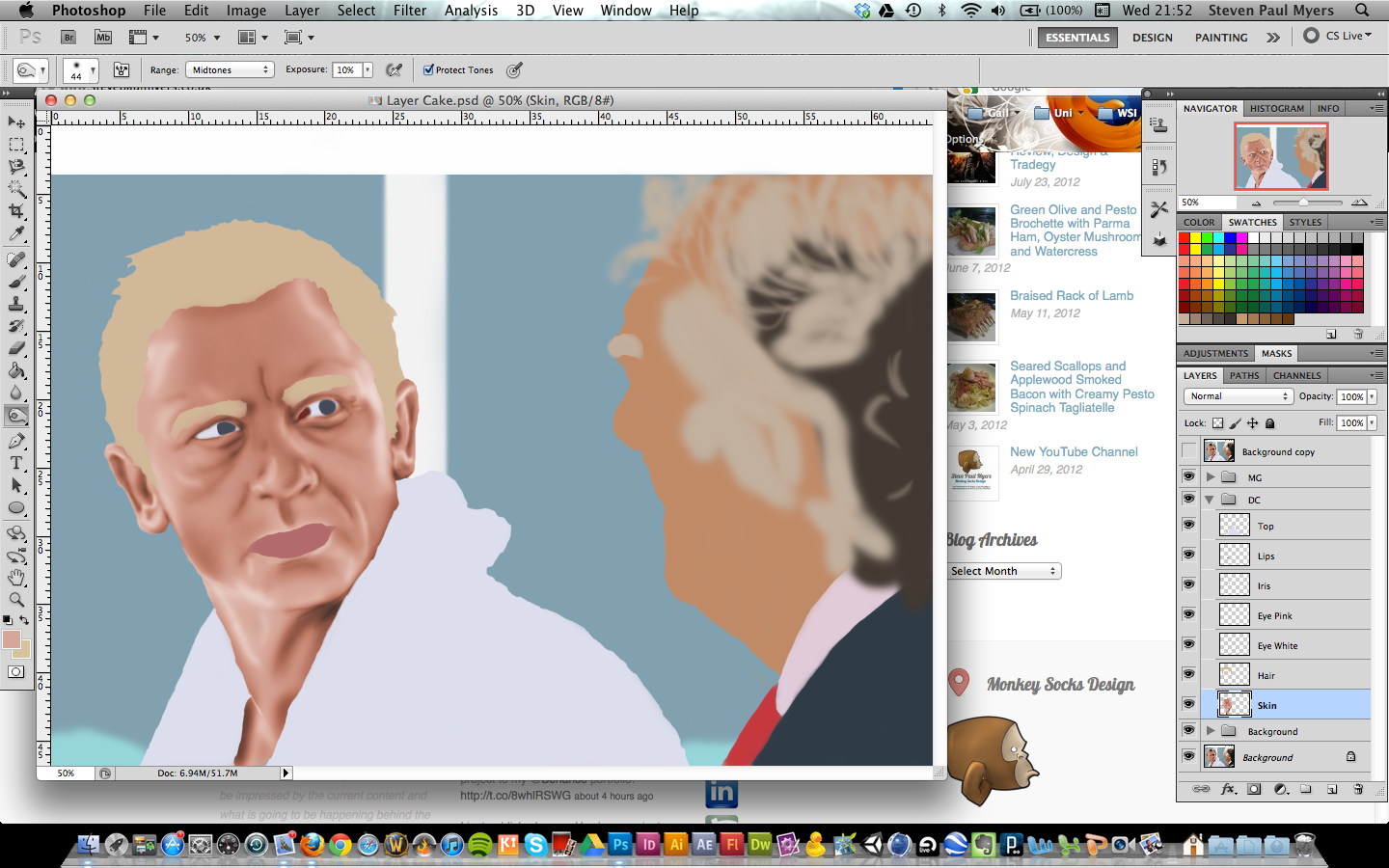Hide the Skin layer

tap(1188, 704)
